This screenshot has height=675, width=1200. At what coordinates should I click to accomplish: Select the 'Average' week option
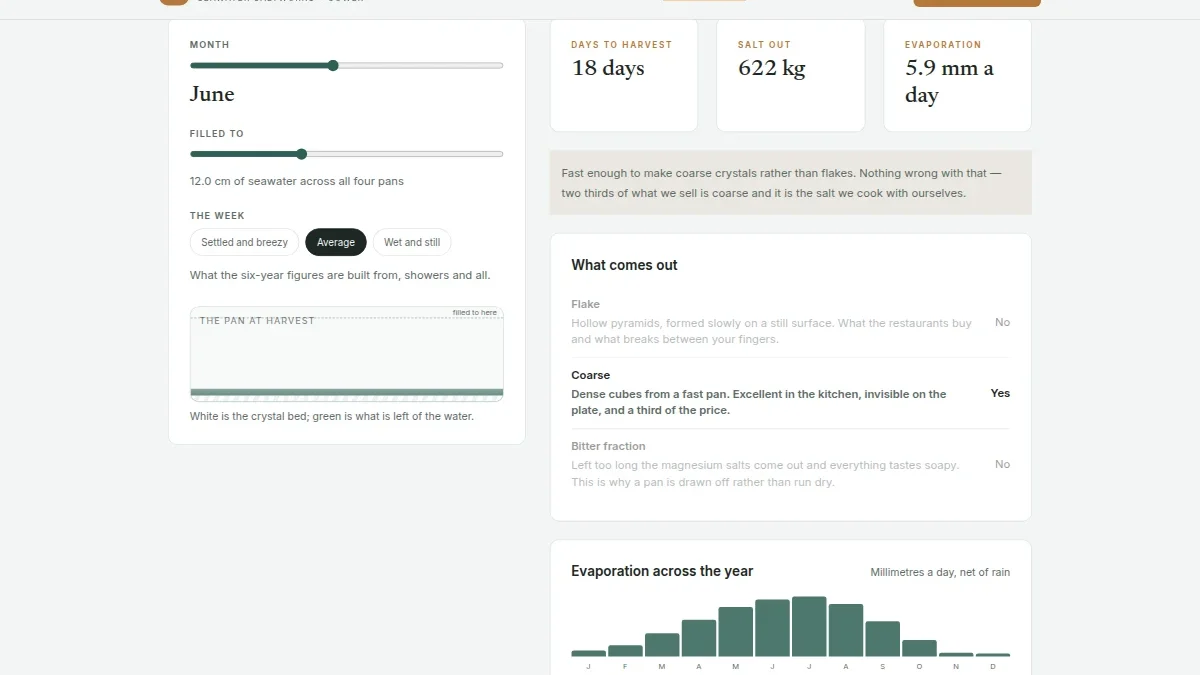[x=336, y=242]
